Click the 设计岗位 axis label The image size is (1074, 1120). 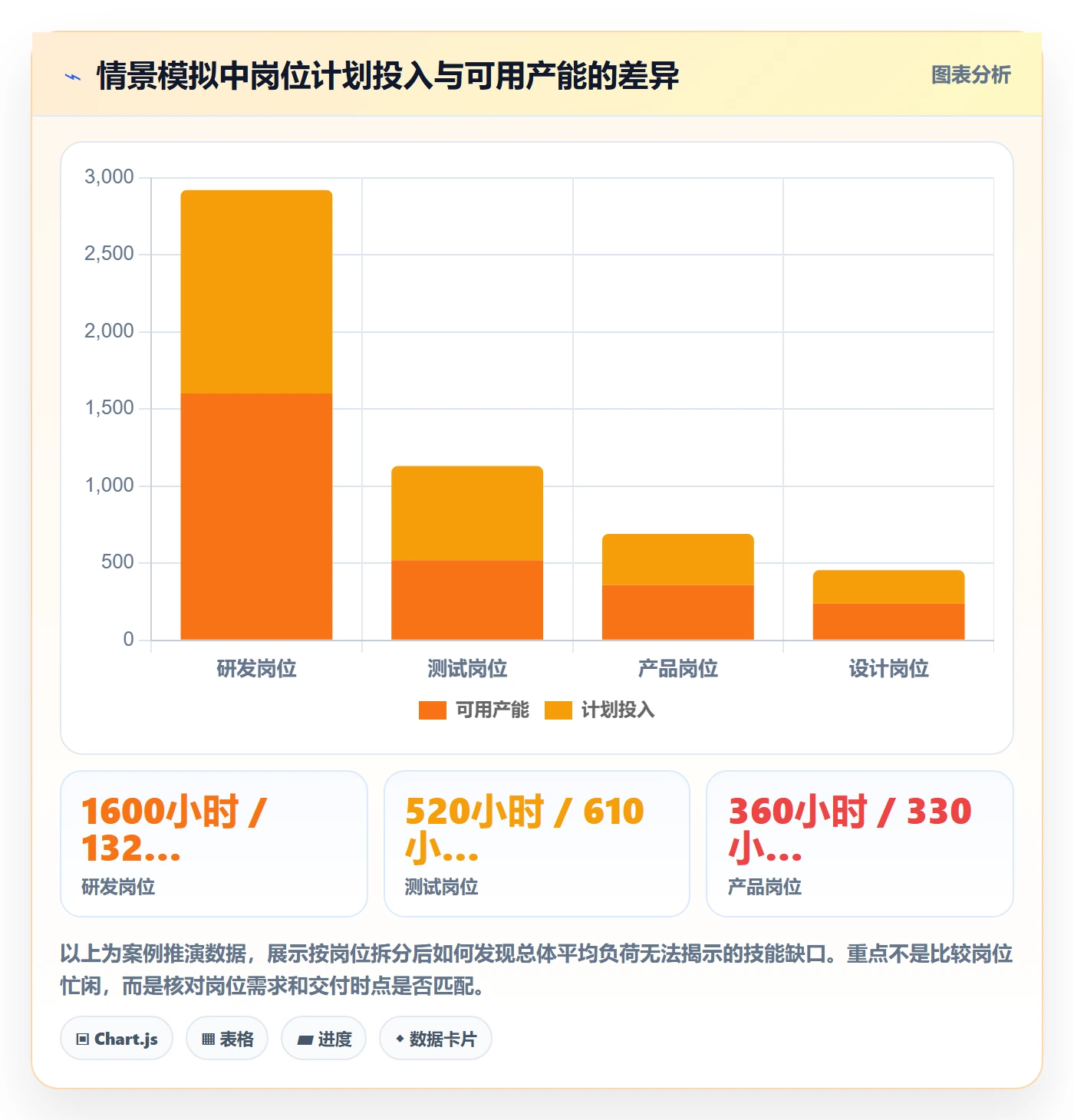(x=888, y=668)
